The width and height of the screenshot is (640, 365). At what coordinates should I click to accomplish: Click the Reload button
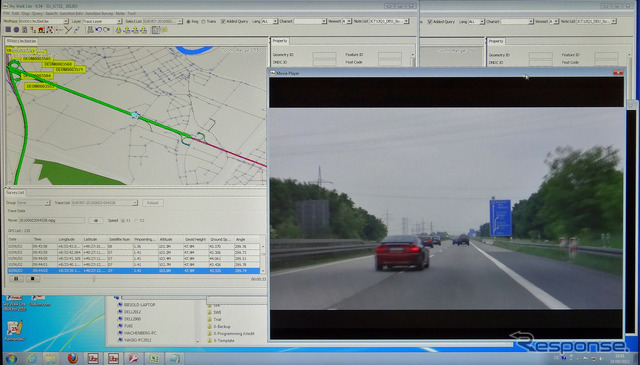pyautogui.click(x=153, y=203)
